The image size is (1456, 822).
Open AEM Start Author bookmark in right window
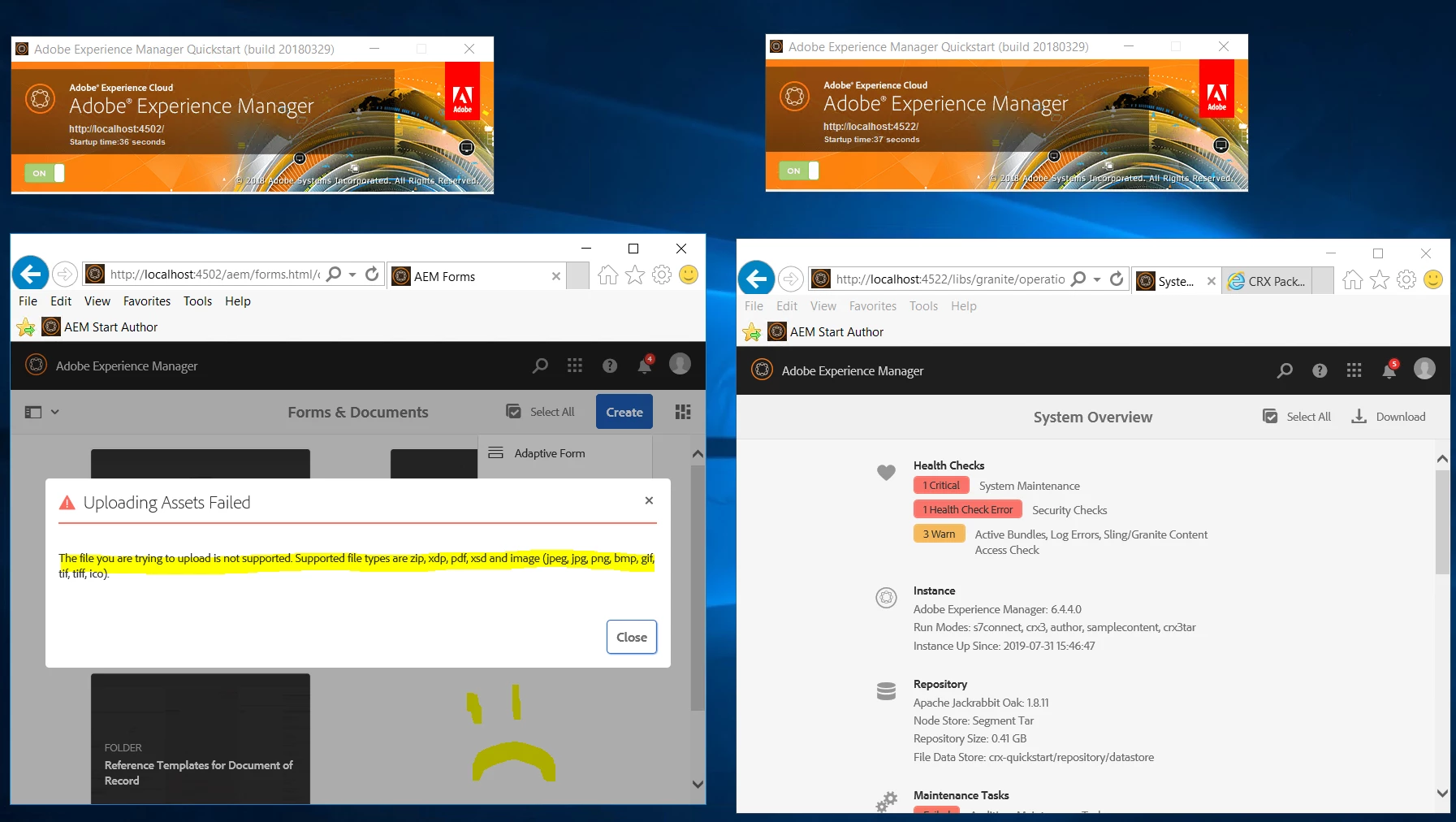[x=826, y=331]
